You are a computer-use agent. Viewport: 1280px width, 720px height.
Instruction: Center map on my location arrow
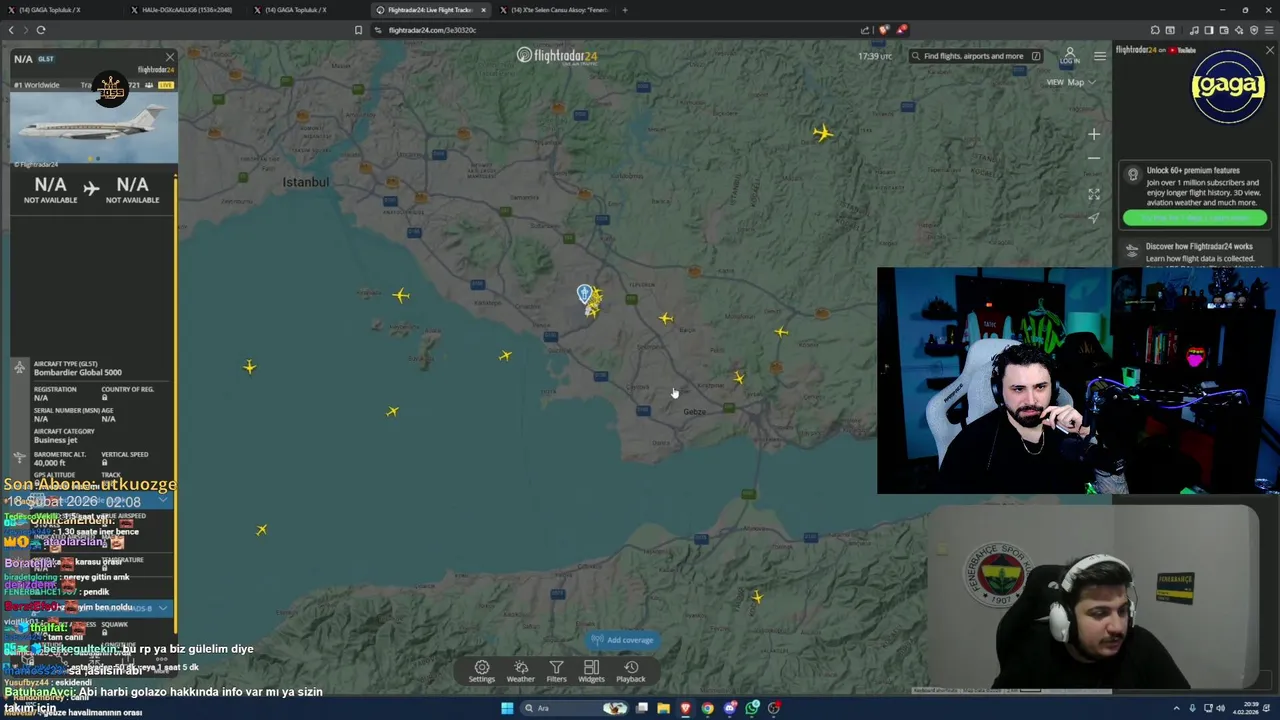[x=1094, y=218]
